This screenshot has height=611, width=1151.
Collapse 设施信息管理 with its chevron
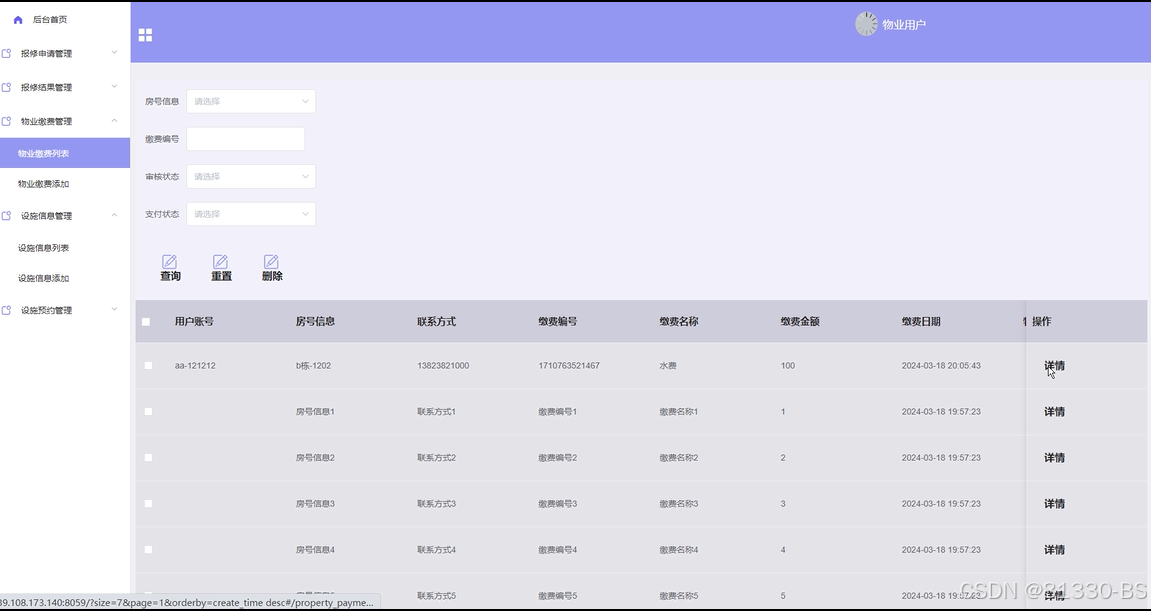coord(115,215)
